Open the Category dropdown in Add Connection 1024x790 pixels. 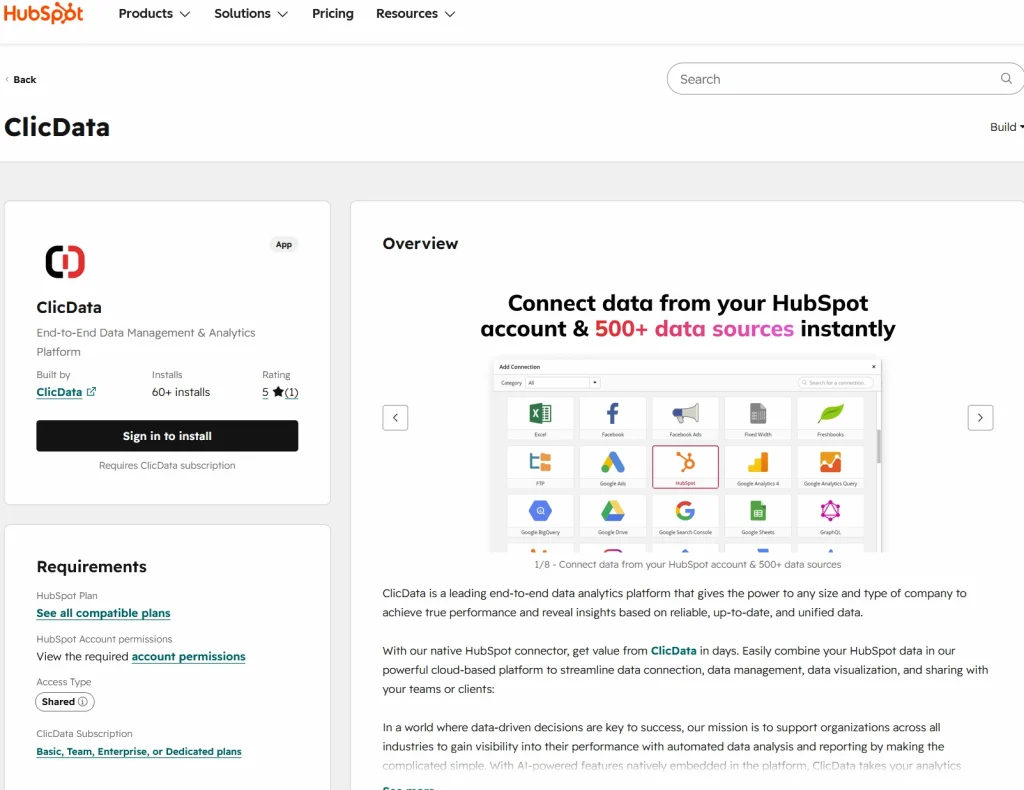(563, 383)
